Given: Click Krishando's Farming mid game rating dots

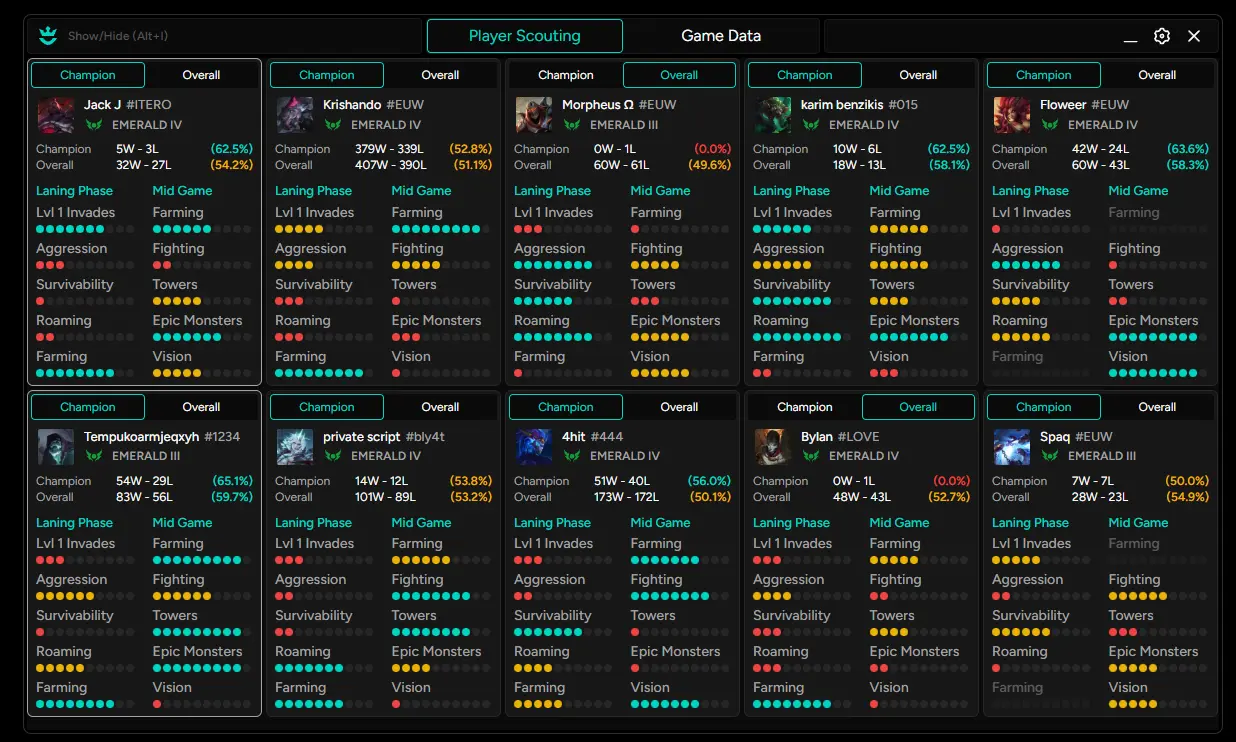Looking at the screenshot, I should click(436, 229).
